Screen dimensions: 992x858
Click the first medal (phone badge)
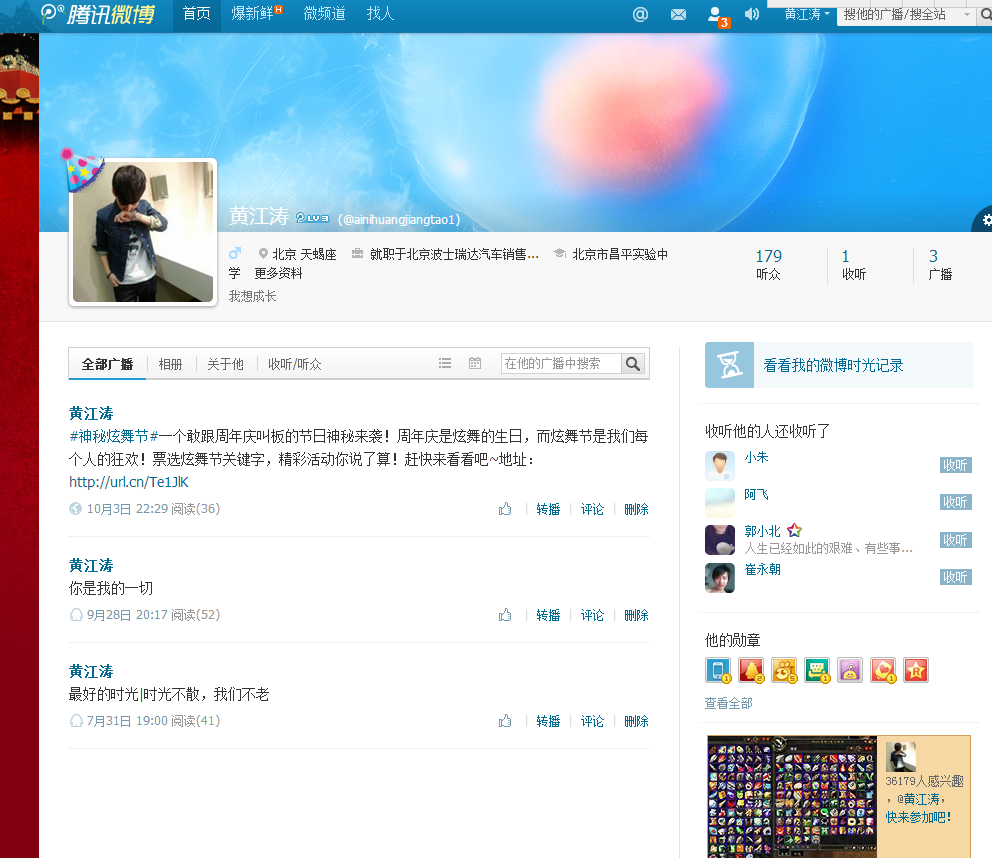pyautogui.click(x=718, y=670)
